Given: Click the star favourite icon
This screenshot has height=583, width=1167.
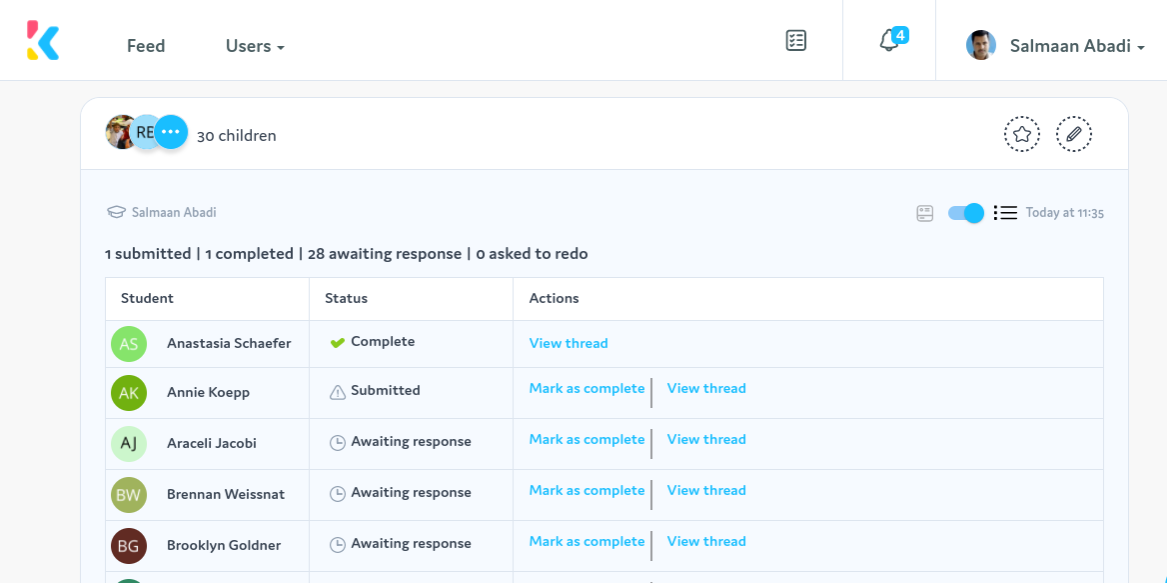Looking at the screenshot, I should pyautogui.click(x=1022, y=135).
